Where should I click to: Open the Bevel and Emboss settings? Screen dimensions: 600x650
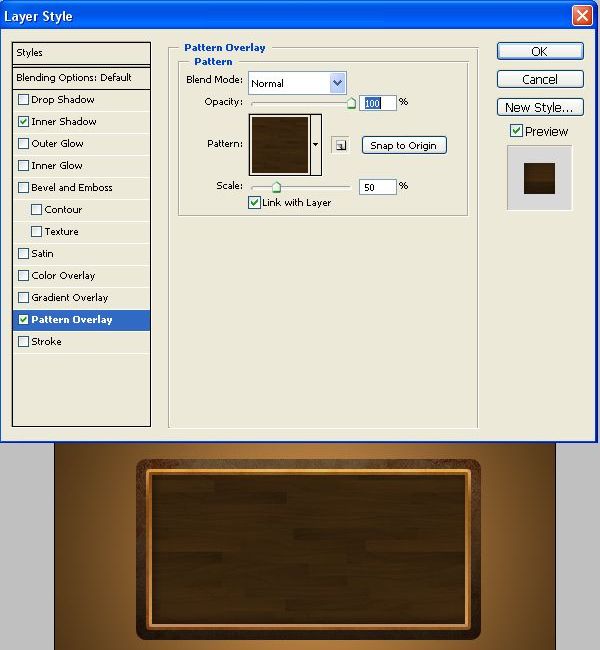coord(71,188)
